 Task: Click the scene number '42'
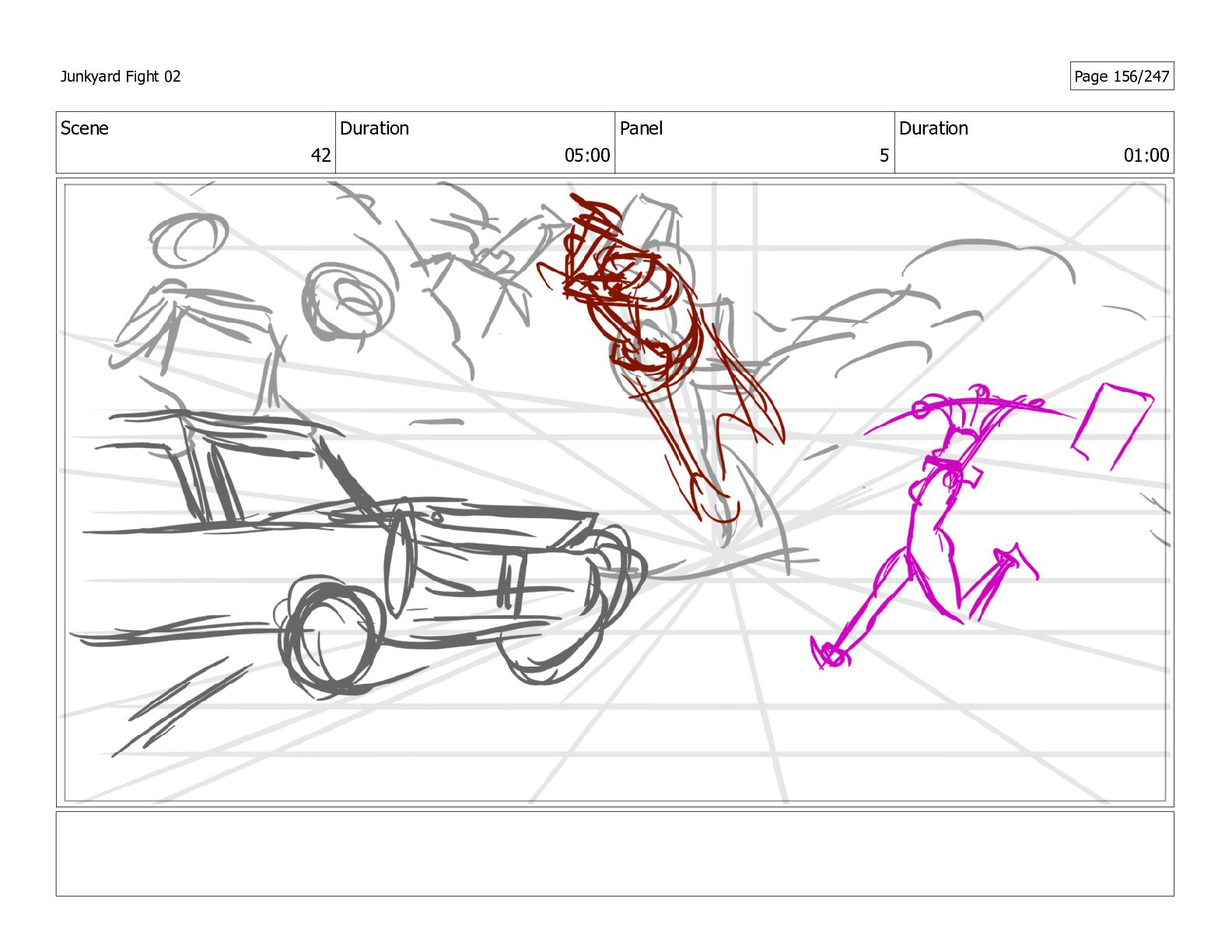point(321,156)
